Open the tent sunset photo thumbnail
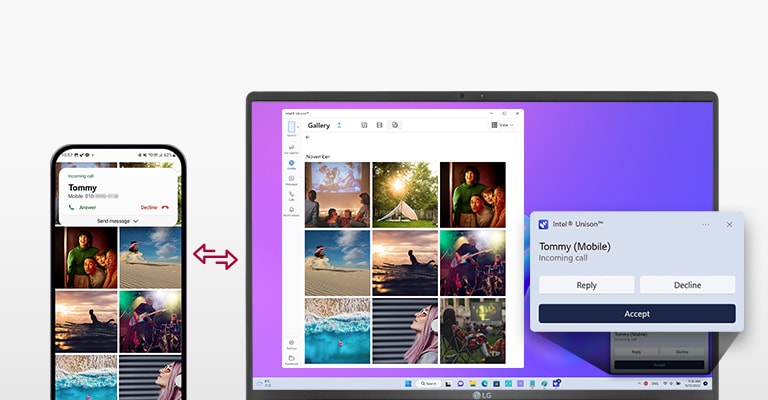The height and width of the screenshot is (400, 768). [405, 194]
